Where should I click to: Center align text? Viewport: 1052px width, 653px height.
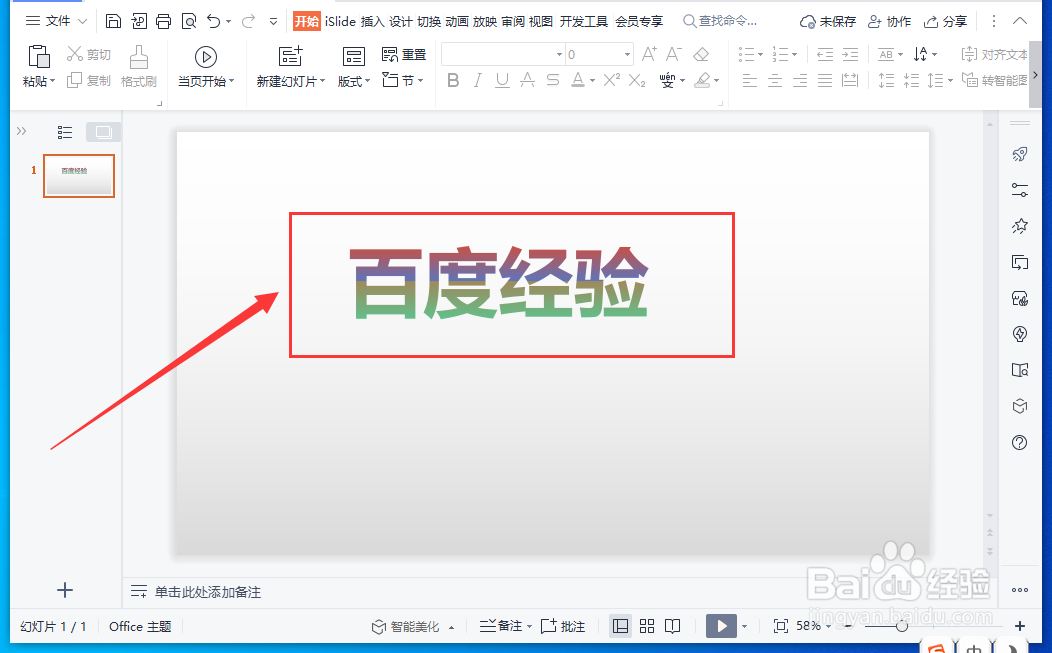(x=775, y=81)
